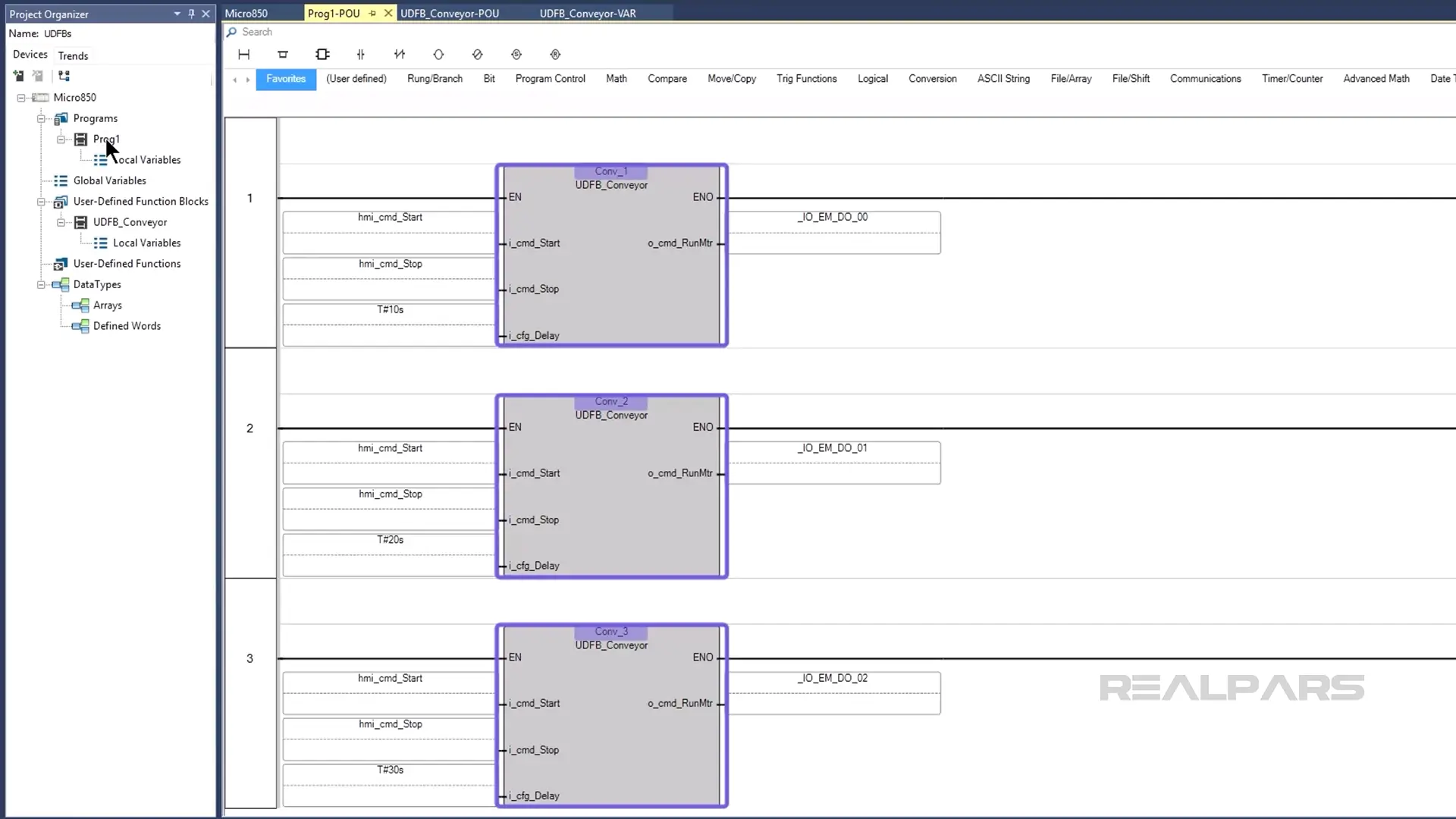Select the Conv_1 UDFB_Conveyor block

(611, 256)
